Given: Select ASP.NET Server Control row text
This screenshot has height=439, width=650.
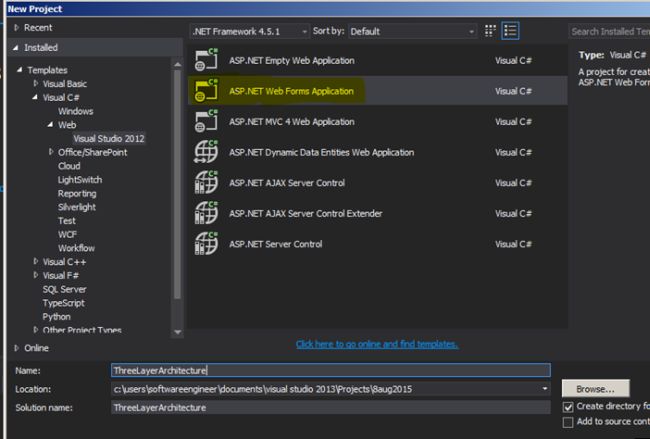Looking at the screenshot, I should tap(275, 244).
